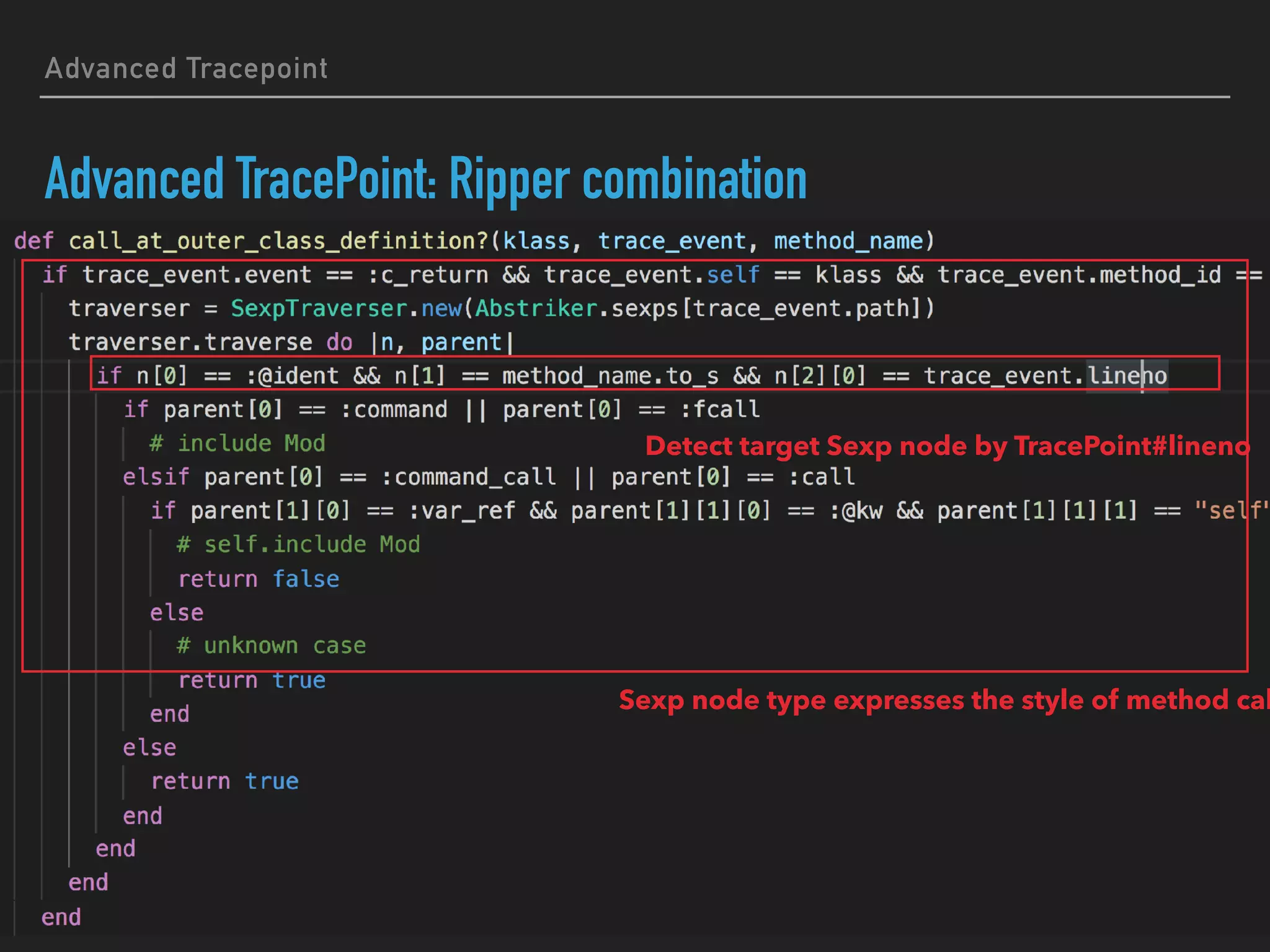Click the final 'end' keyword at bottom
Screen dimensions: 1270x952
tap(61, 917)
